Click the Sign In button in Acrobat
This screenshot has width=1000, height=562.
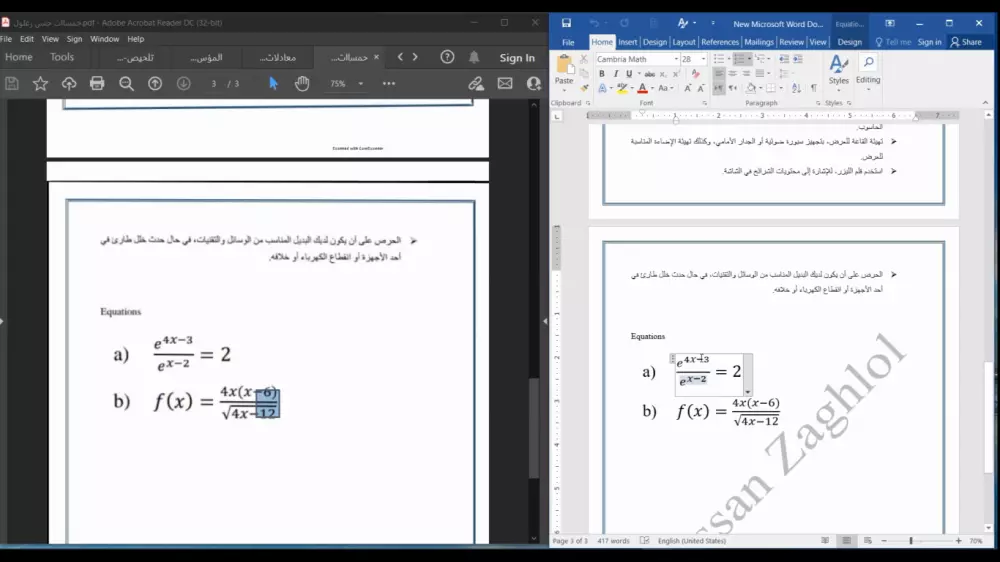517,58
